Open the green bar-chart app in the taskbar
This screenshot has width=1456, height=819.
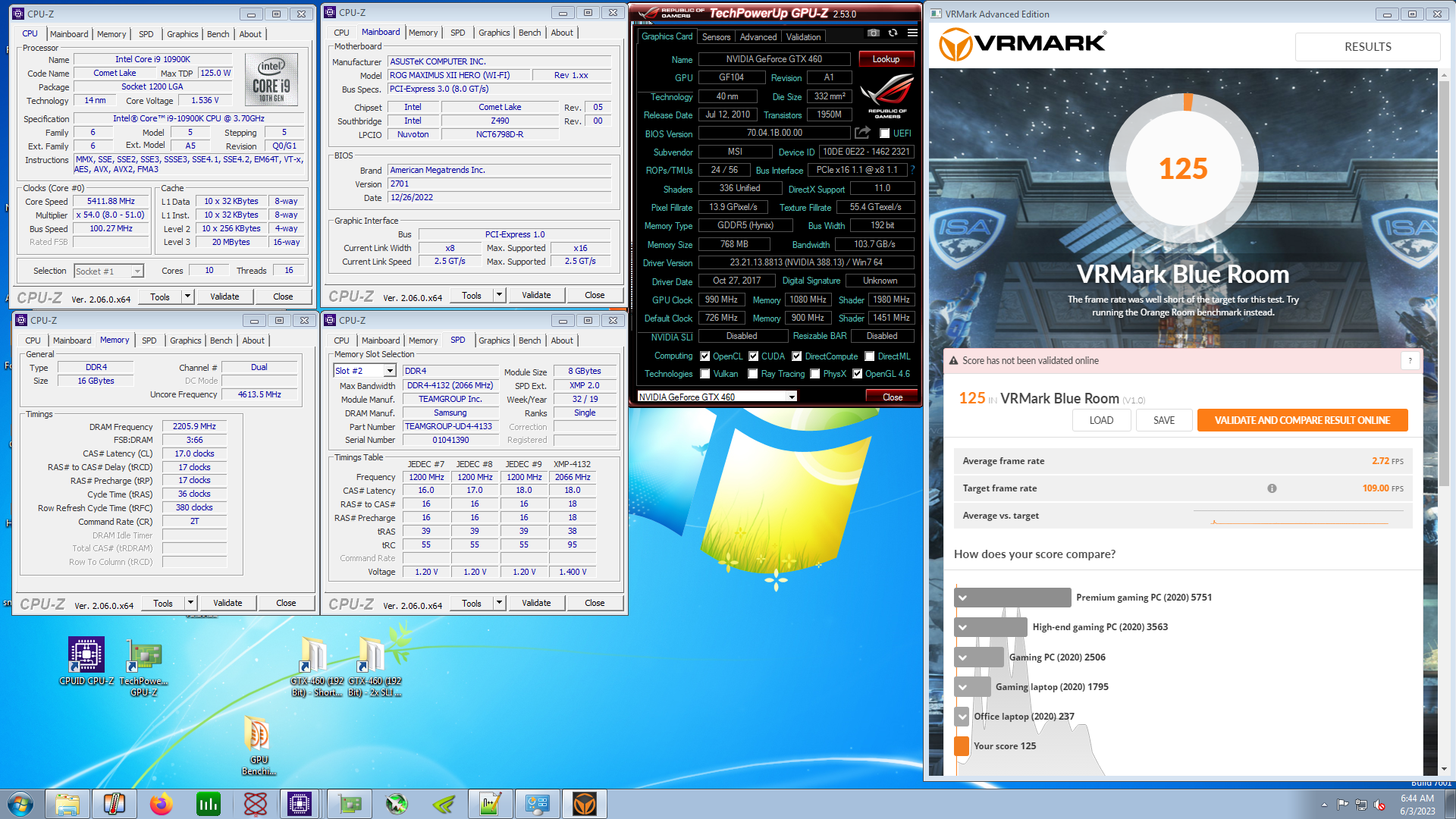coord(208,804)
